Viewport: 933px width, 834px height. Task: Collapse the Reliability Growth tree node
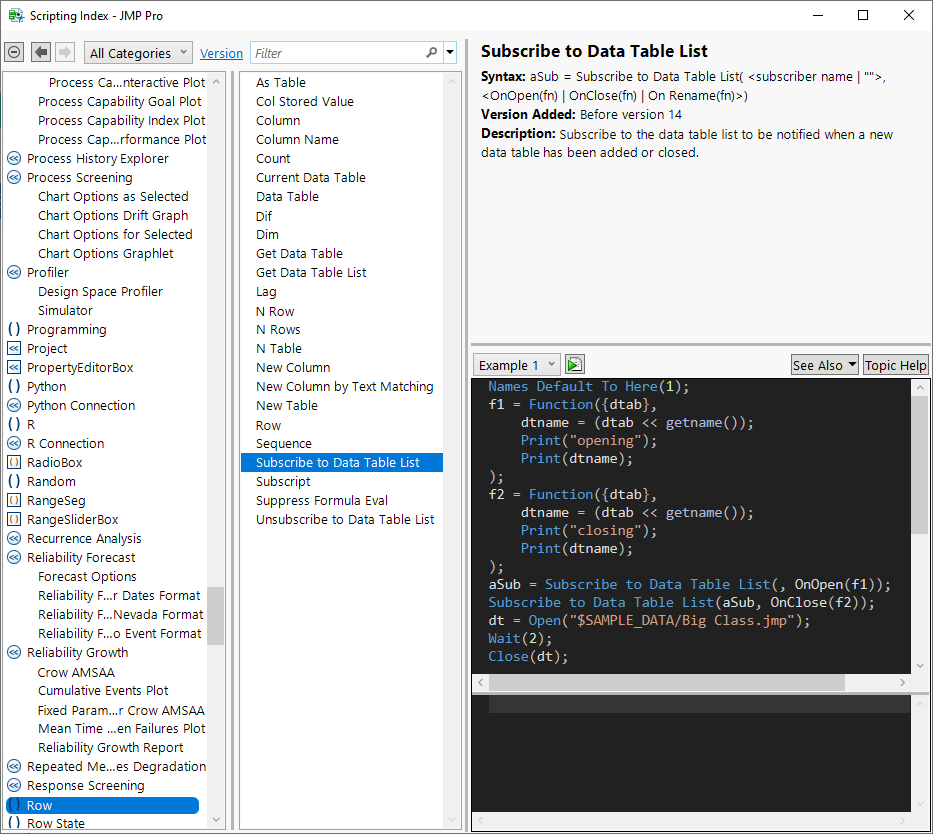coord(14,652)
